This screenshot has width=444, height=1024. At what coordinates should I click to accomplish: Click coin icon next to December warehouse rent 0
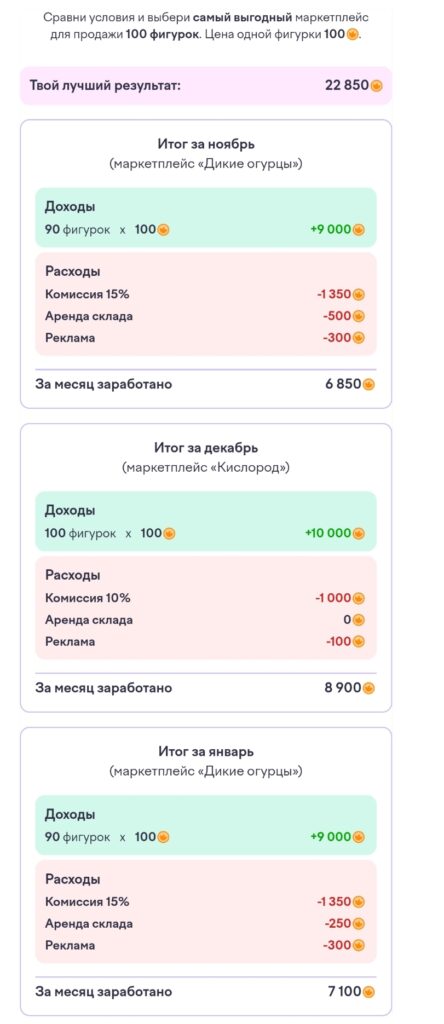(x=358, y=620)
